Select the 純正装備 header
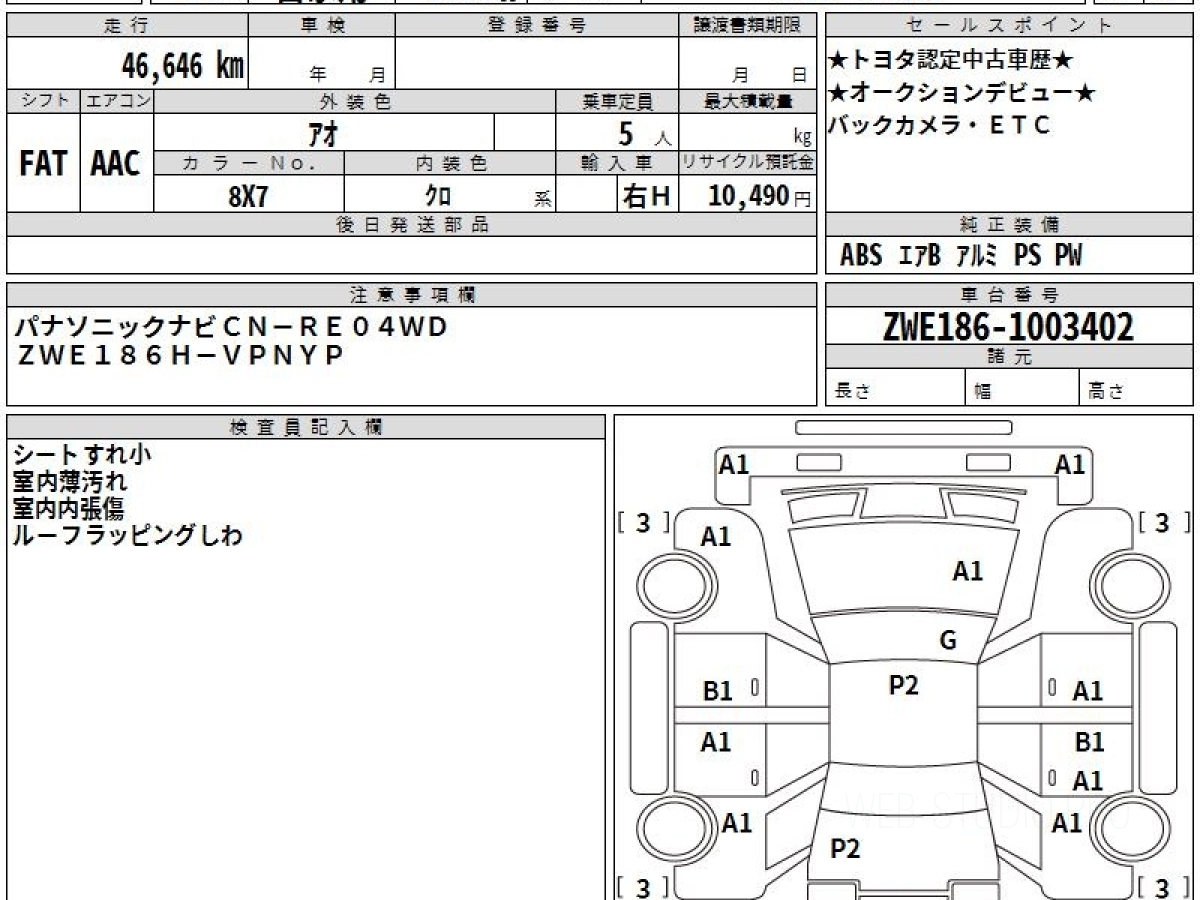The width and height of the screenshot is (1200, 900). click(x=1009, y=225)
